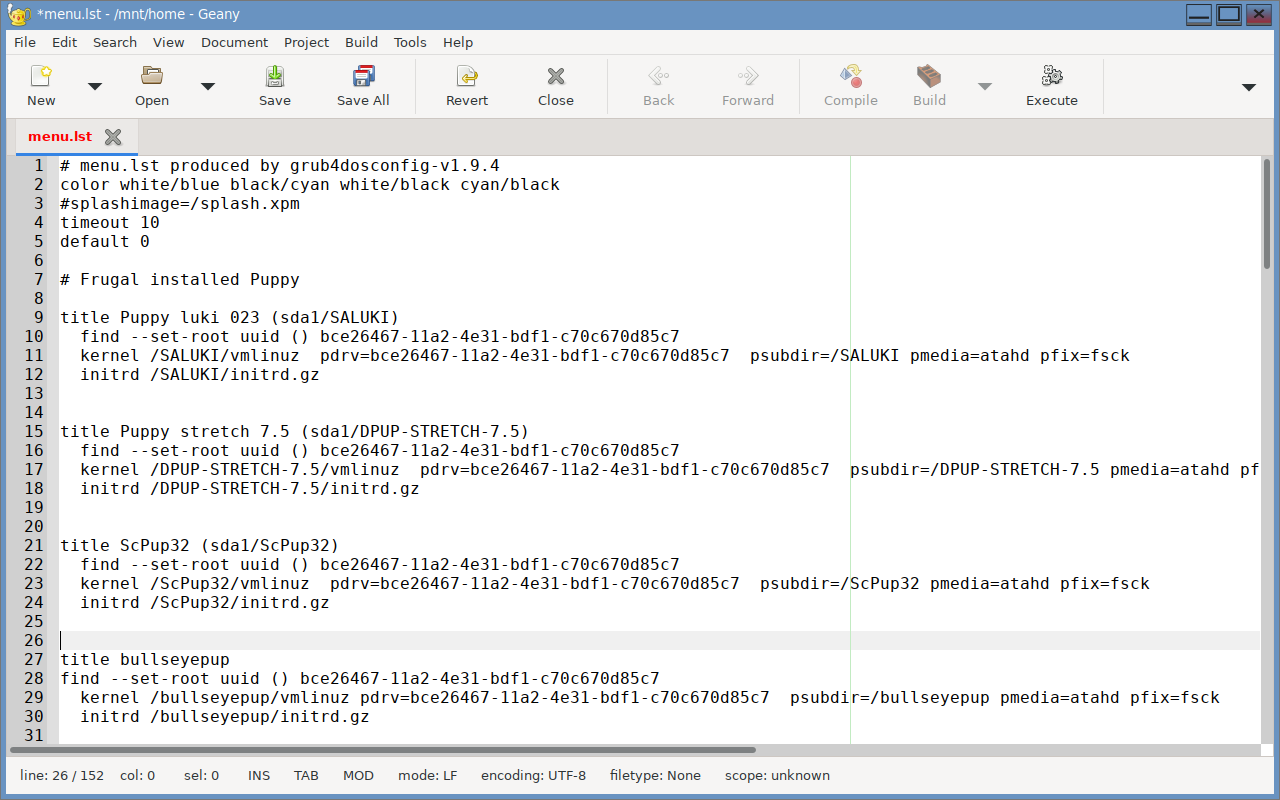Expand the toolbar overflow arrow
Image resolution: width=1280 pixels, height=800 pixels.
click(x=1249, y=87)
